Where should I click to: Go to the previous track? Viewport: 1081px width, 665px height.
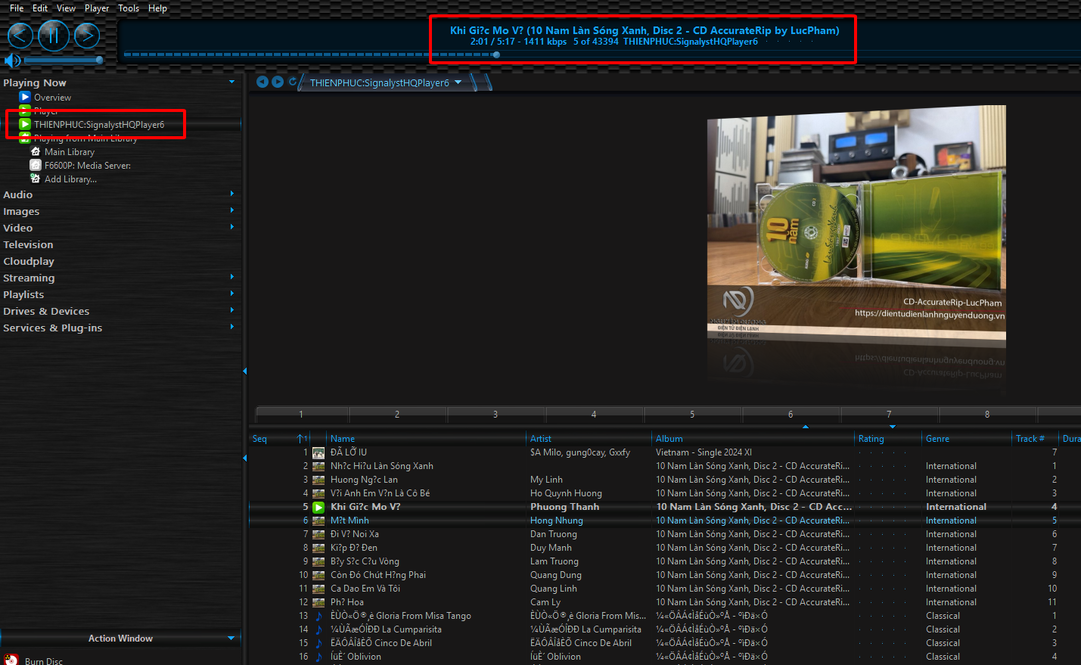coord(21,36)
